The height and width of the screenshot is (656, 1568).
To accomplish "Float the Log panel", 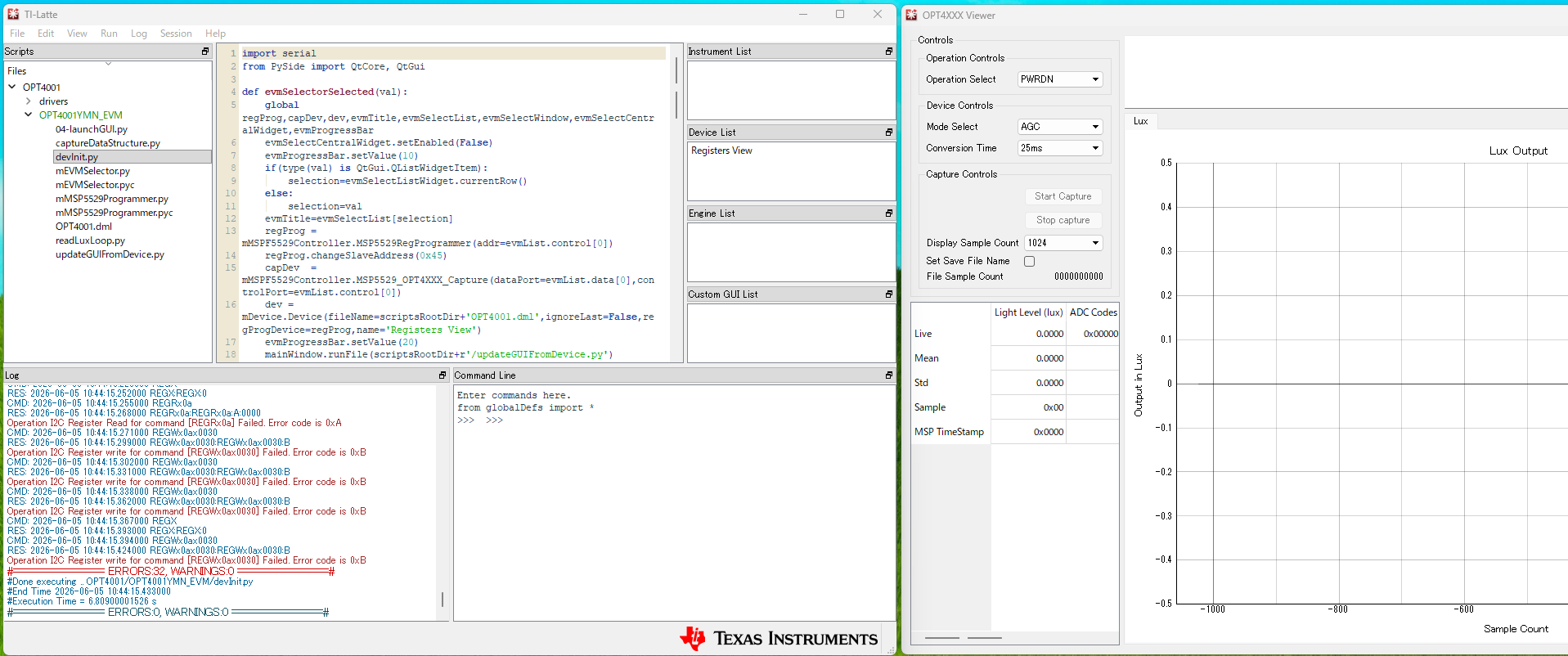I will click(443, 375).
